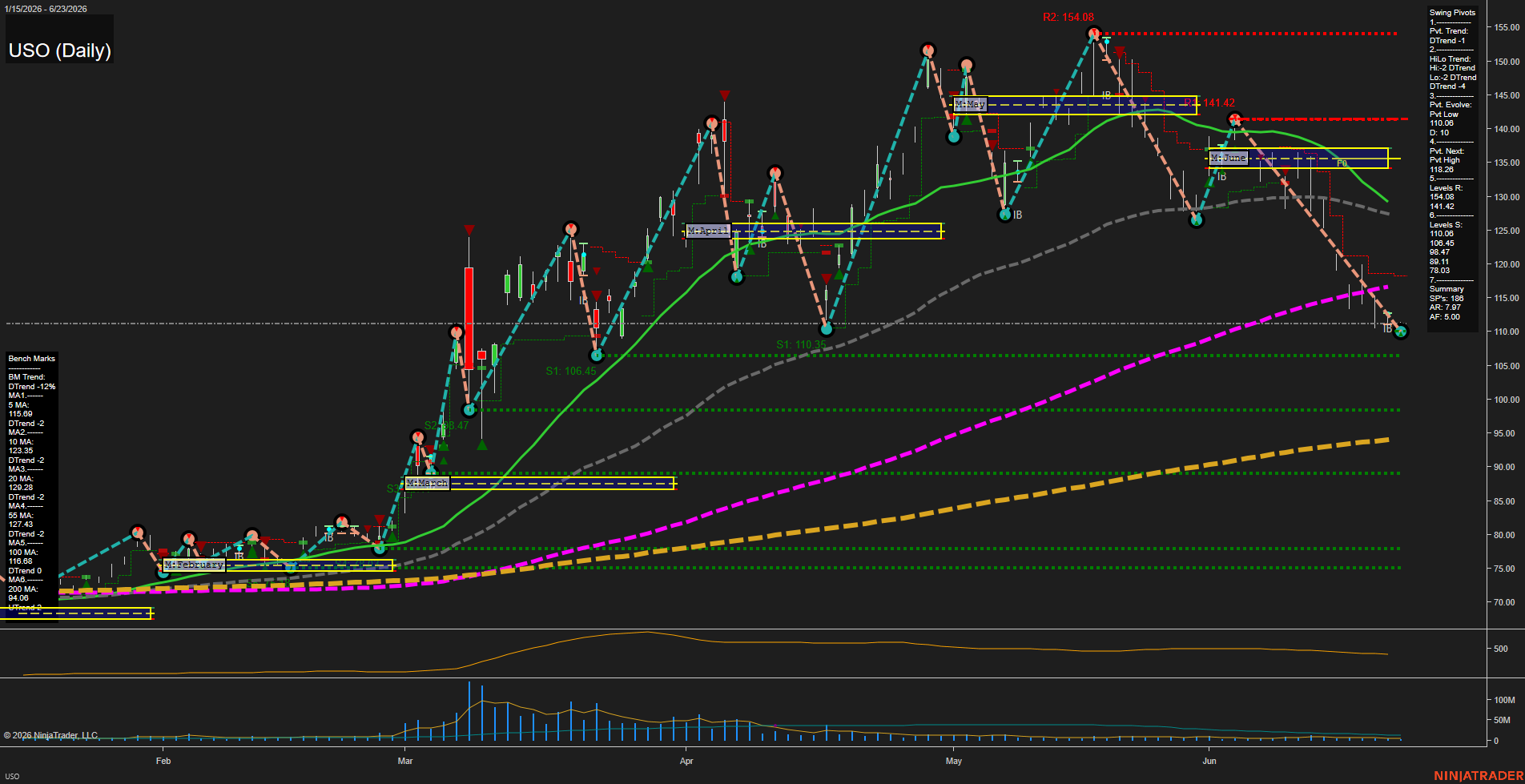Click the 500 indicator axis label
The width and height of the screenshot is (1525, 784).
1501,649
